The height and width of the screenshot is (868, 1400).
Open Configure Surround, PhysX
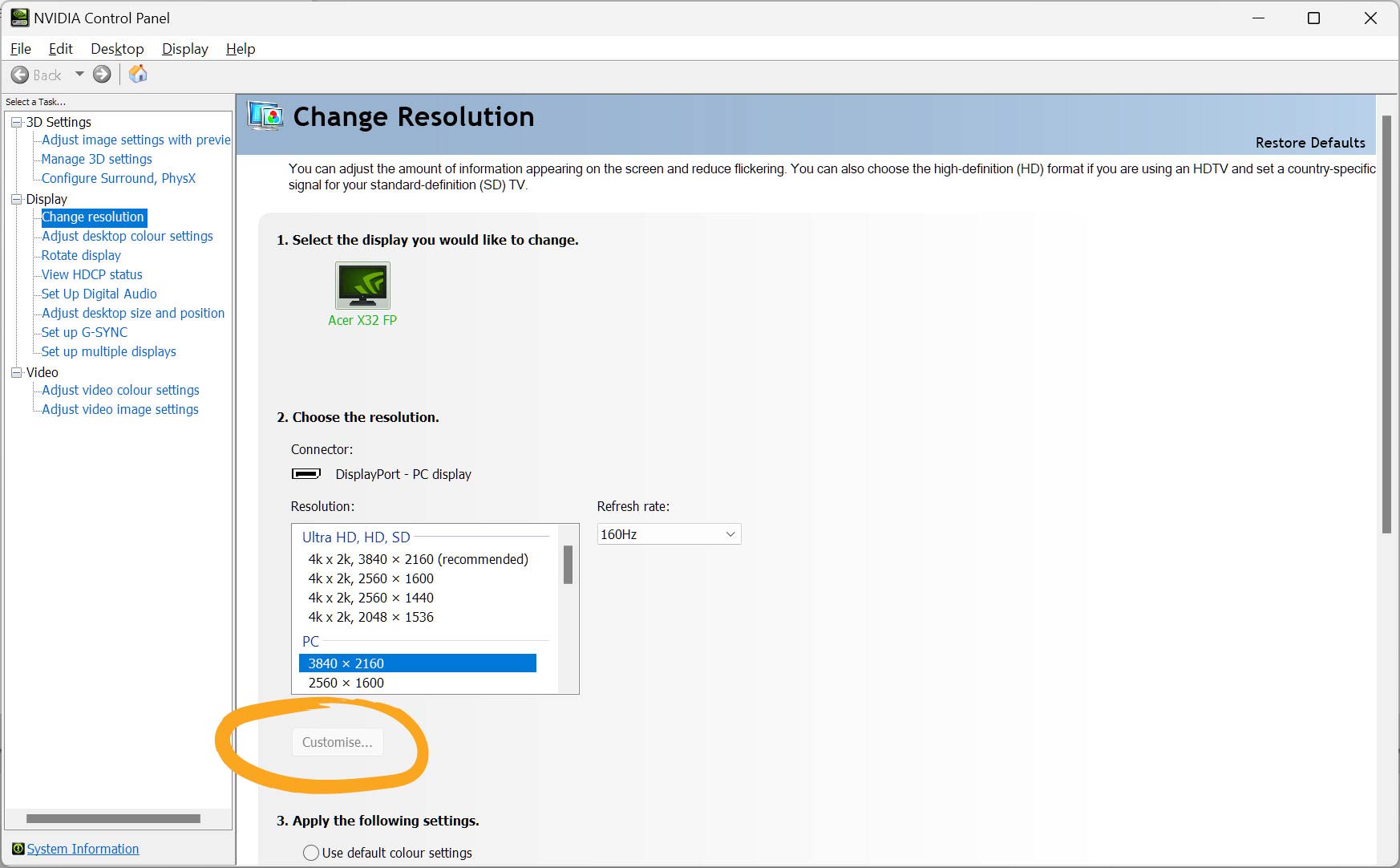tap(119, 178)
